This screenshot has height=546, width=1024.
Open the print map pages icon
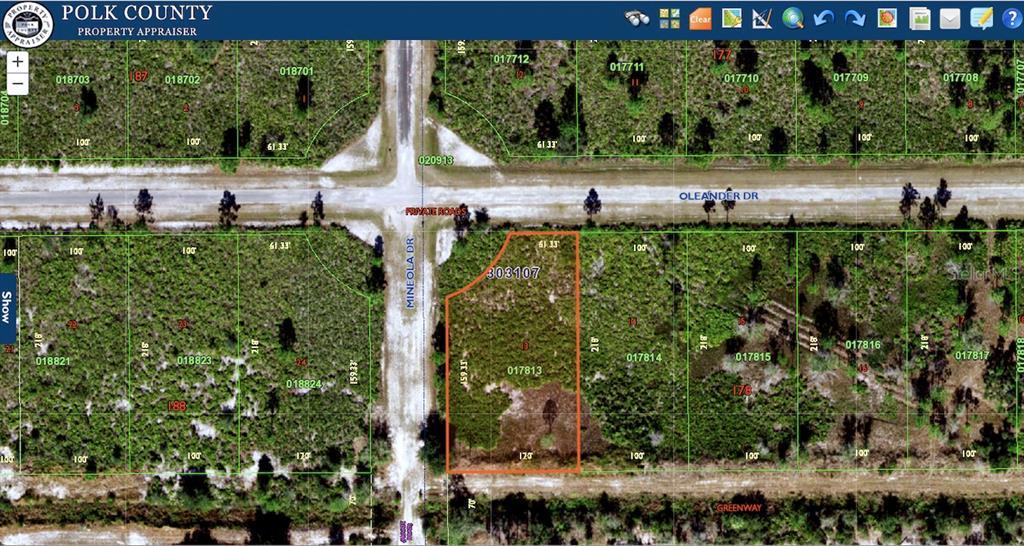point(920,18)
